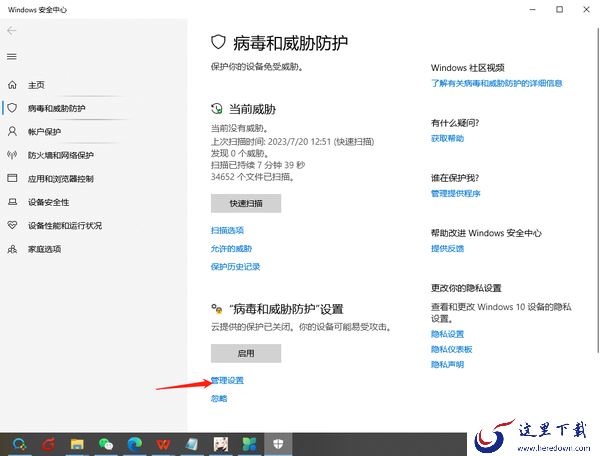
Task: Start a scan with 快速扫描 button
Action: [246, 203]
